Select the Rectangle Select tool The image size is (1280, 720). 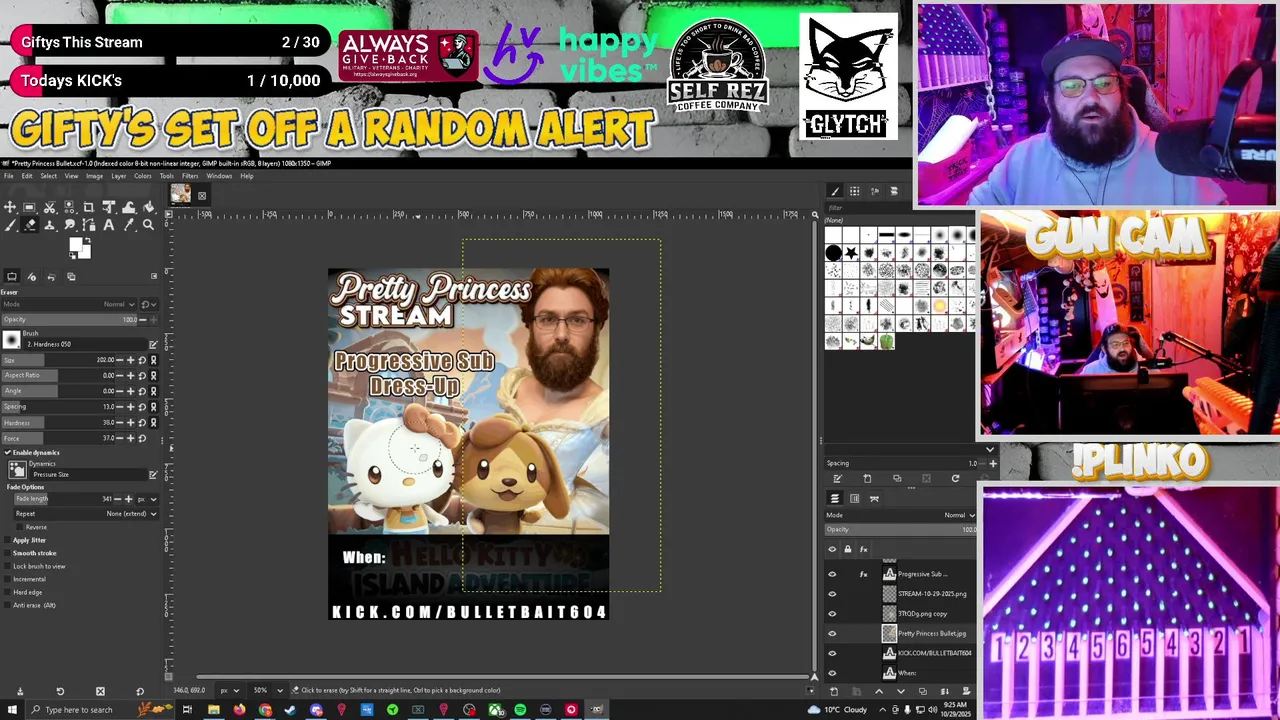click(x=29, y=207)
